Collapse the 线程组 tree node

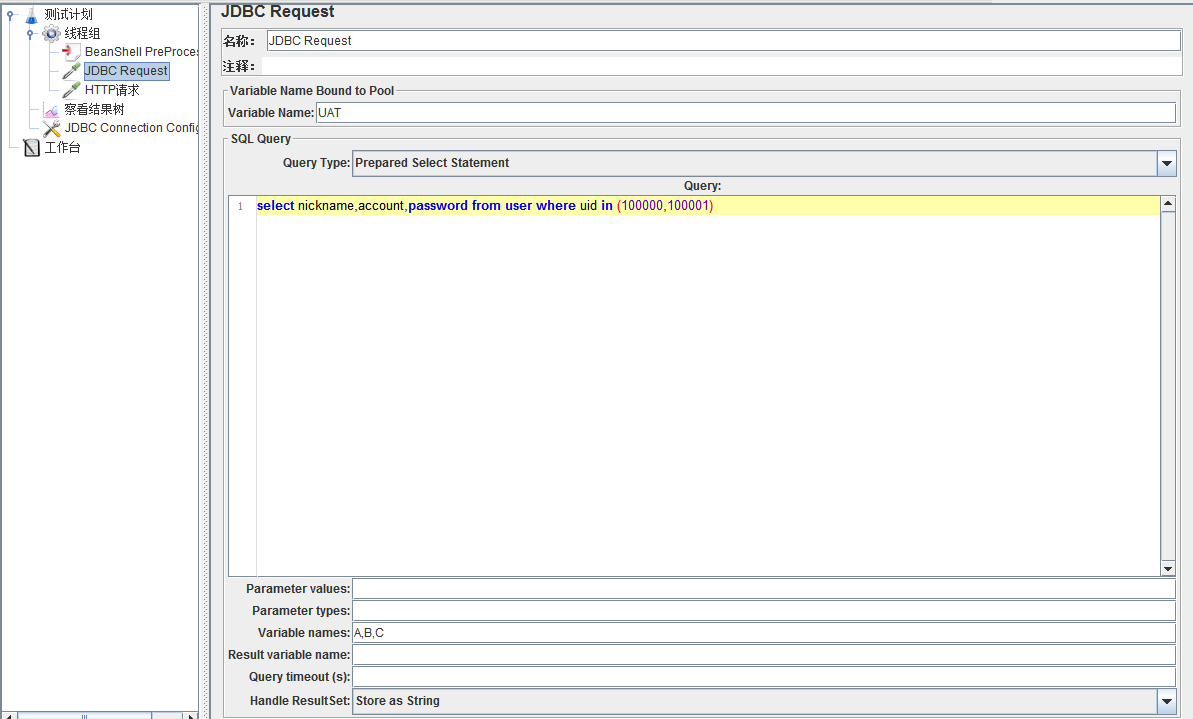[x=30, y=33]
